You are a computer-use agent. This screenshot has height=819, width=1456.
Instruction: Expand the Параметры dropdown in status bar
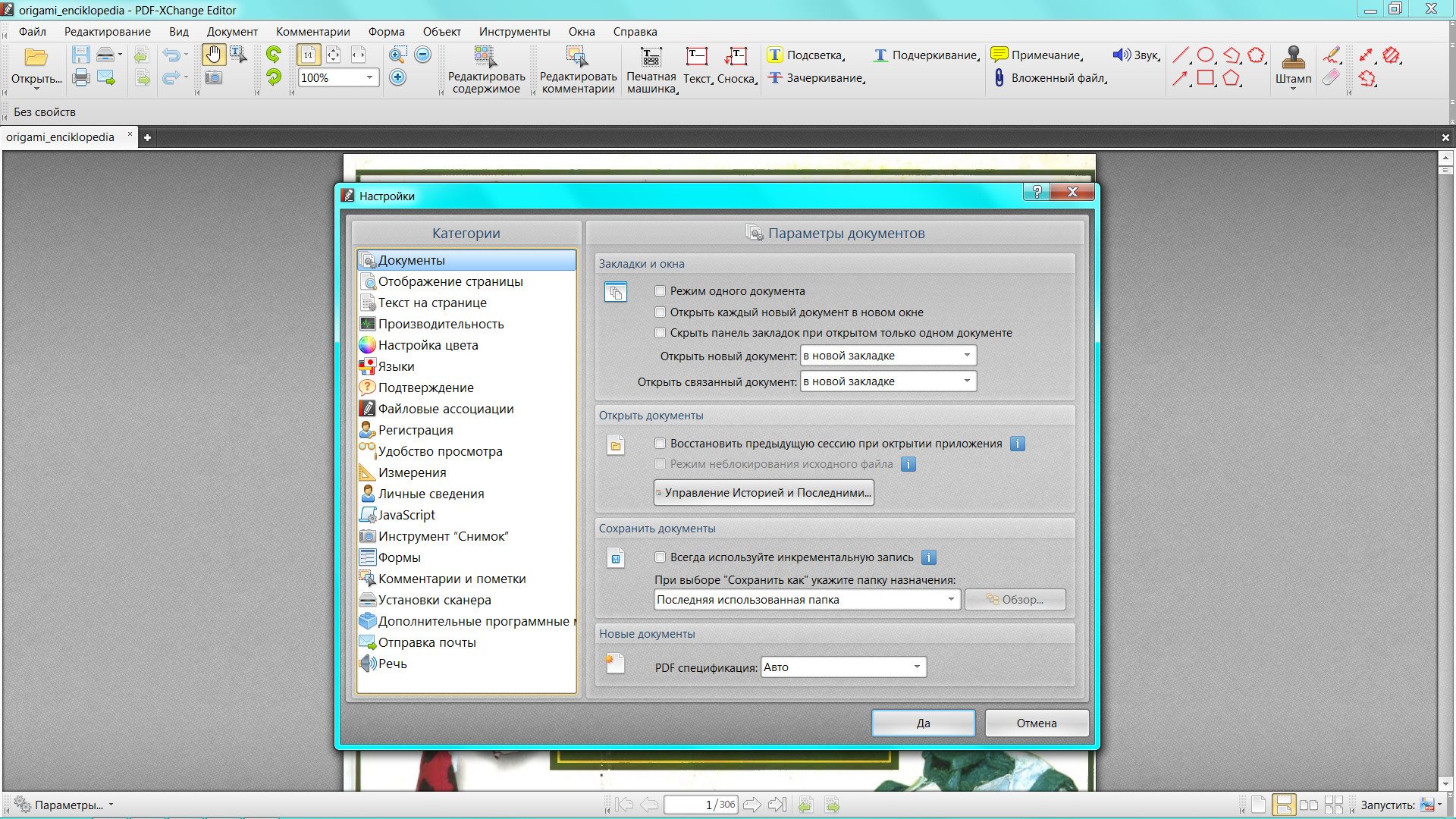[111, 805]
